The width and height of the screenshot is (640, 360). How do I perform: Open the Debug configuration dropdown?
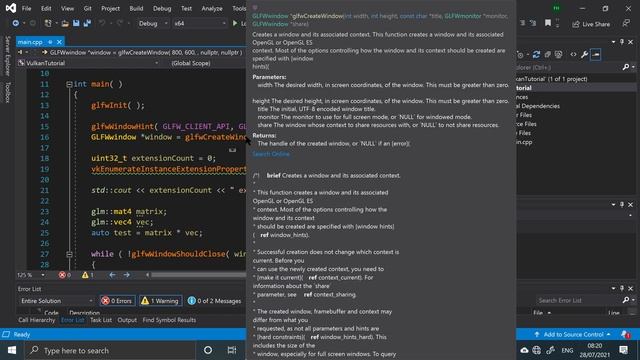(153, 24)
